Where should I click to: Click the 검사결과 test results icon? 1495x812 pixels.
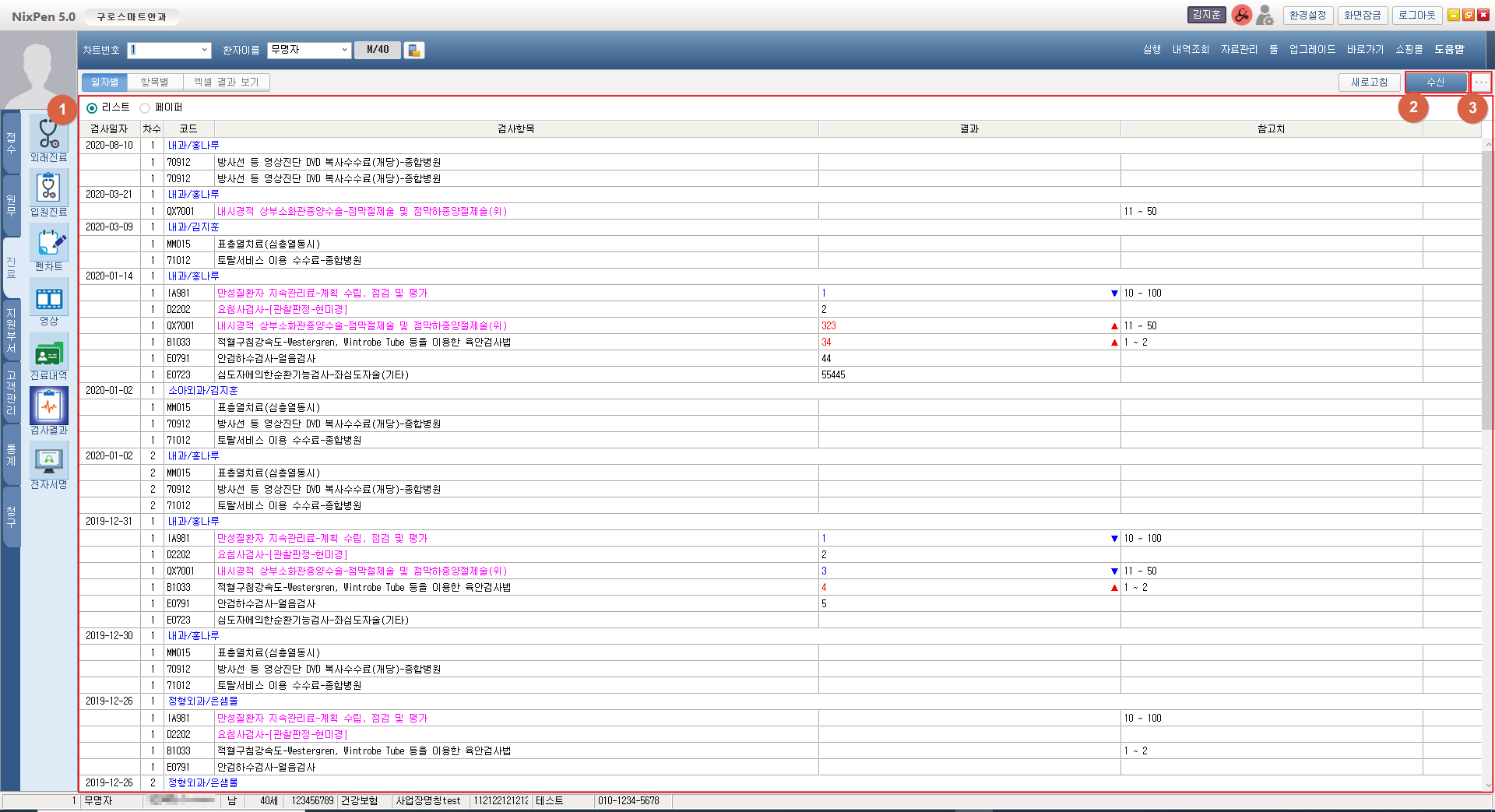coord(49,408)
